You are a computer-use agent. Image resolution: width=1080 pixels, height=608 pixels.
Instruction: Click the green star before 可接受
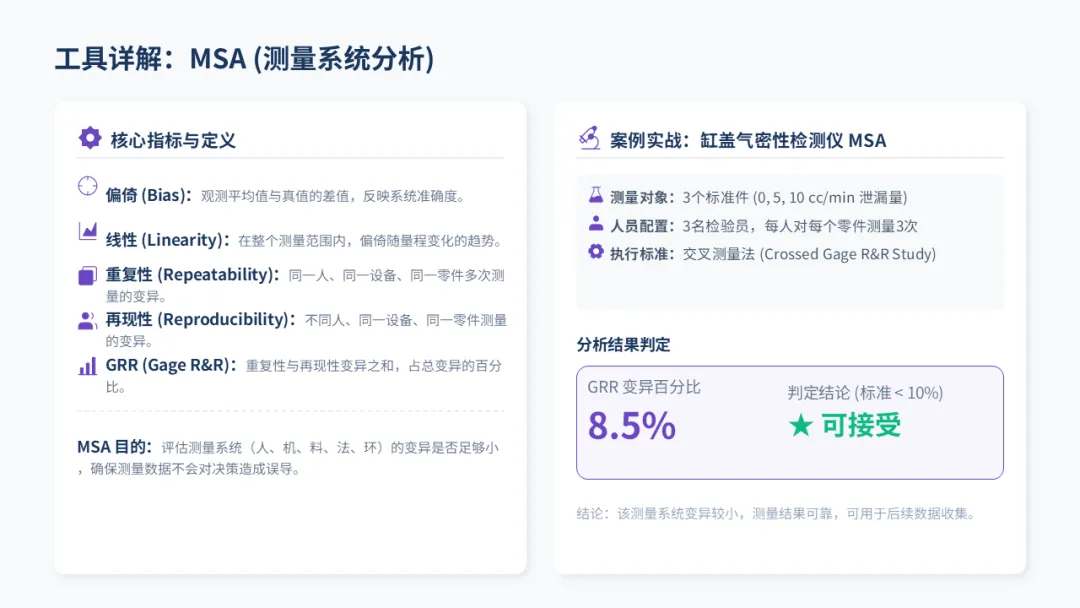pos(800,426)
